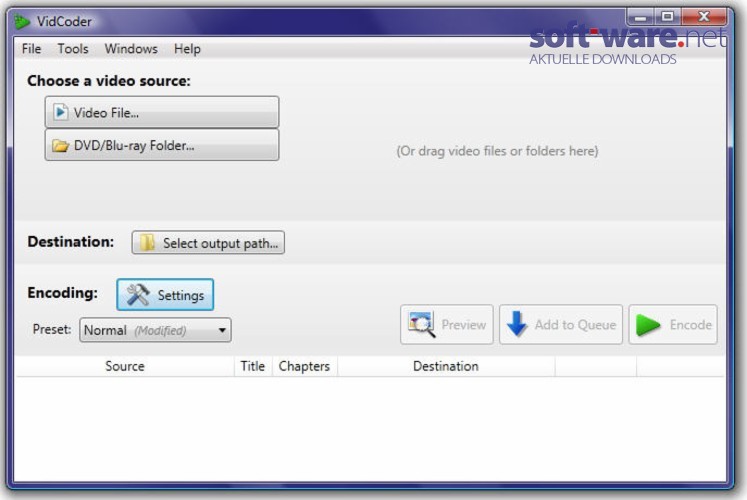This screenshot has width=747, height=500.
Task: Expand the Preset dropdown showing Normal
Action: point(155,330)
